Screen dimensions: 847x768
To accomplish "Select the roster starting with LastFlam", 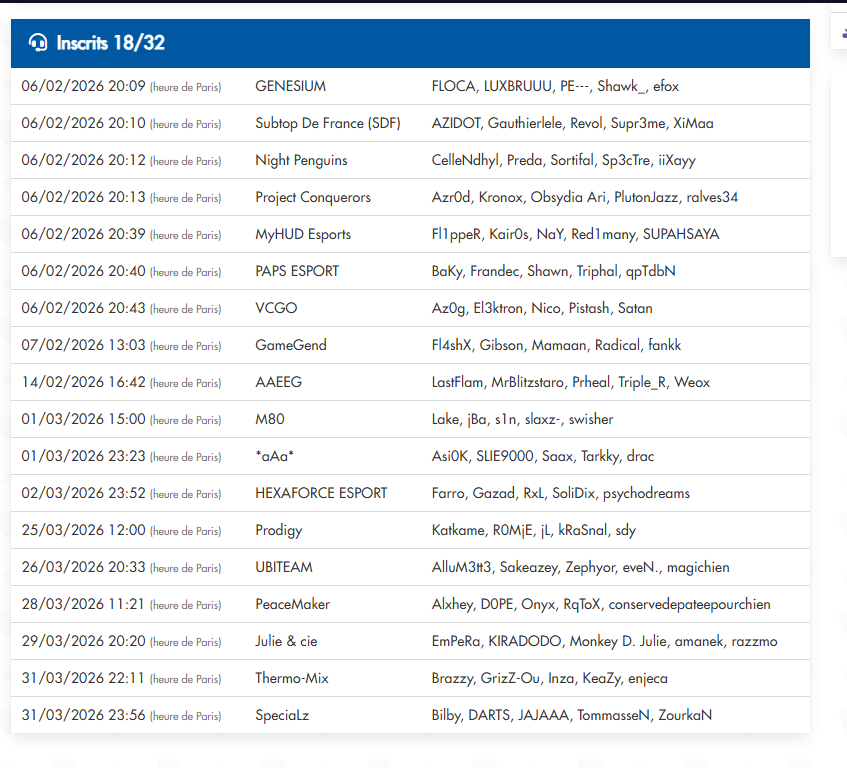I will tap(571, 382).
